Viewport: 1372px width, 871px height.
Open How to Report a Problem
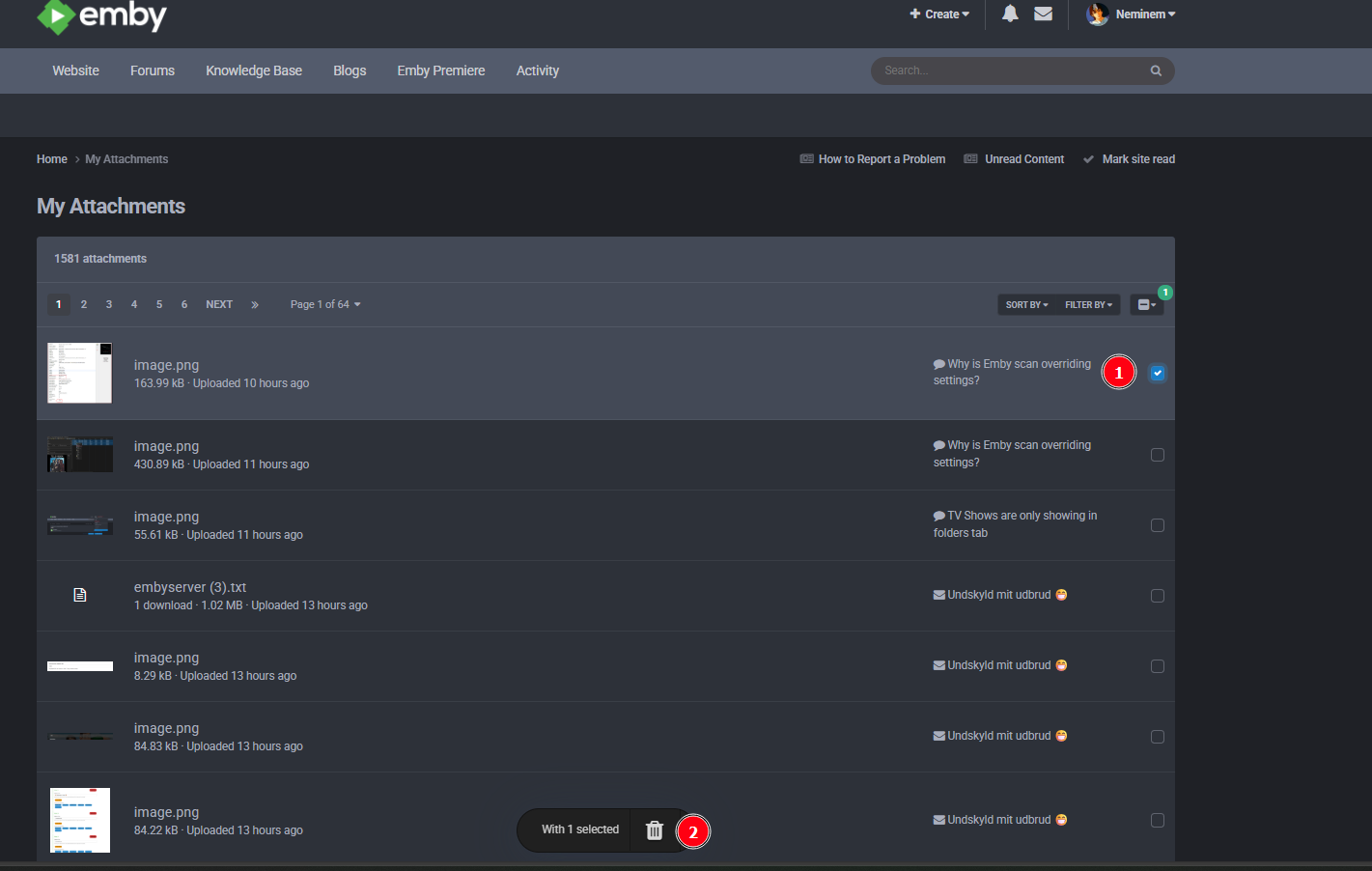[x=873, y=159]
